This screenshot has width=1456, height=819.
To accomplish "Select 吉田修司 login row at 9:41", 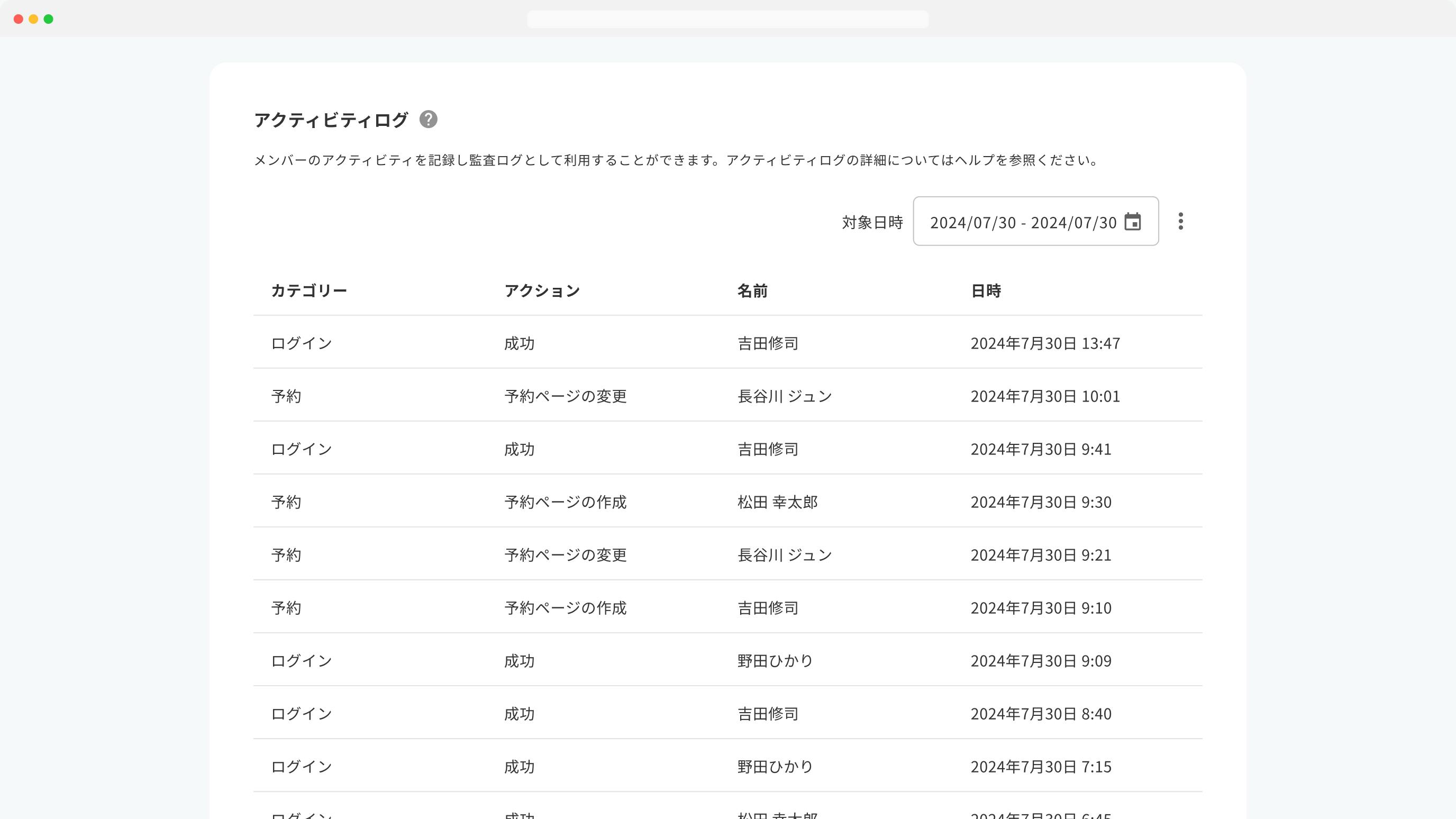I will [727, 449].
